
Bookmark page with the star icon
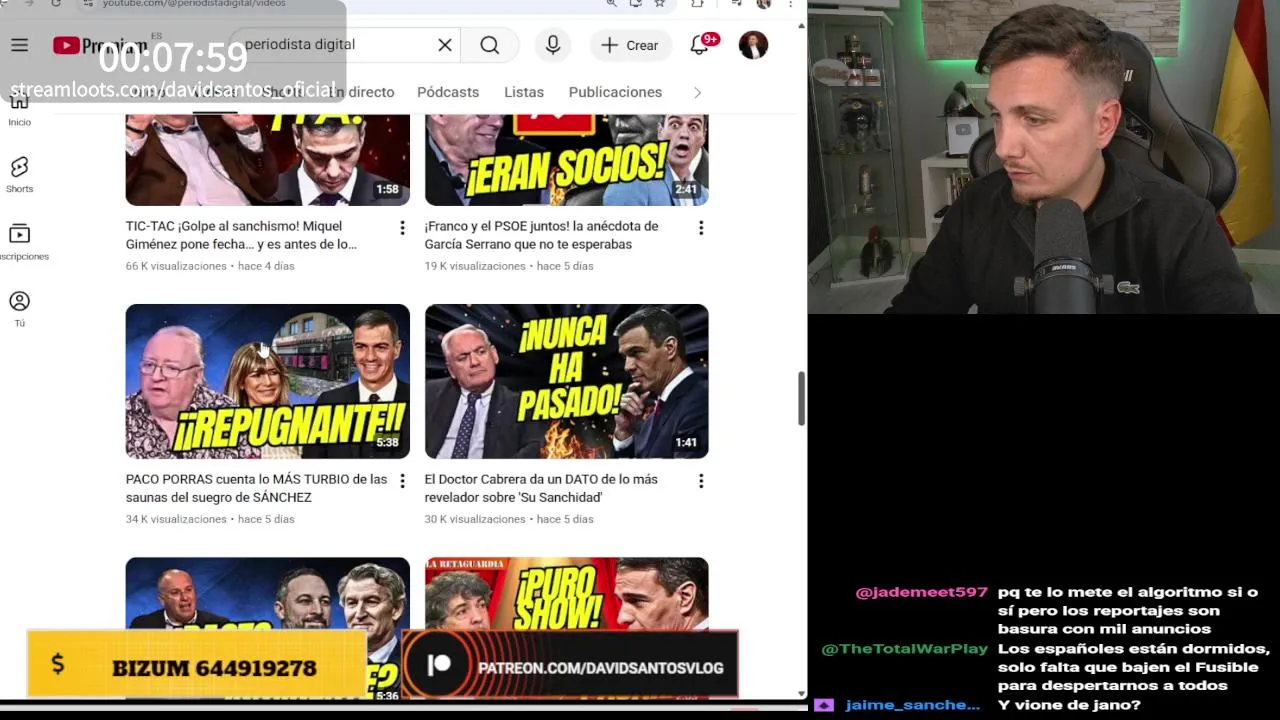tap(659, 4)
